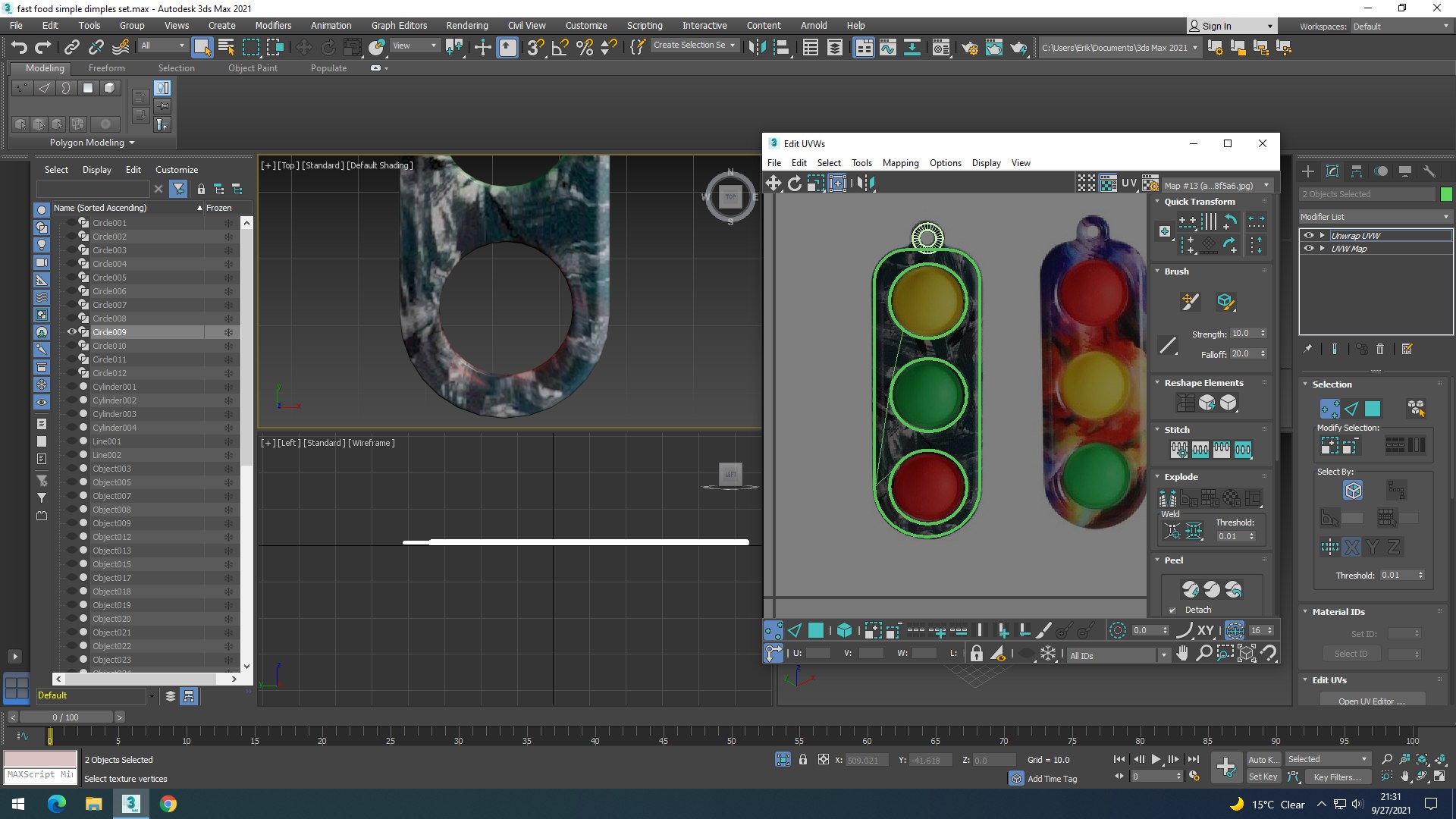Click the Paint Brush icon in Brush rollout
Screen dimensions: 1456x819
[1191, 301]
